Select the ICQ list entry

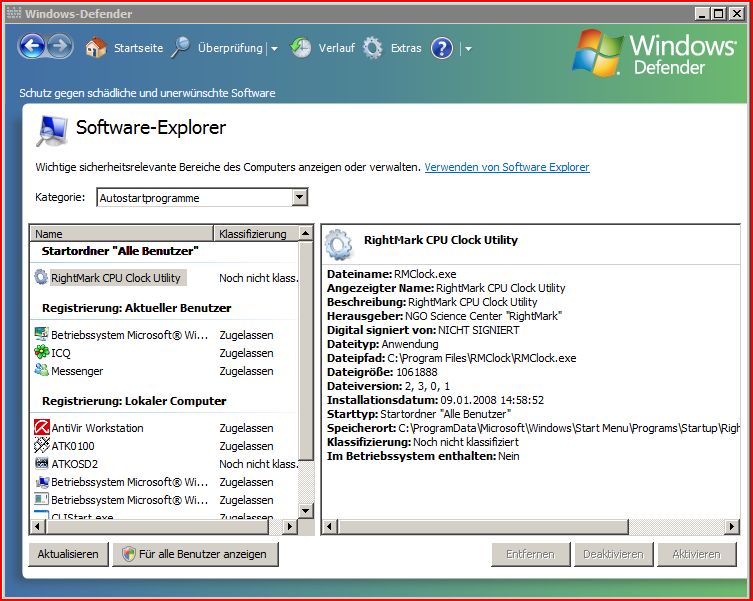pos(61,353)
